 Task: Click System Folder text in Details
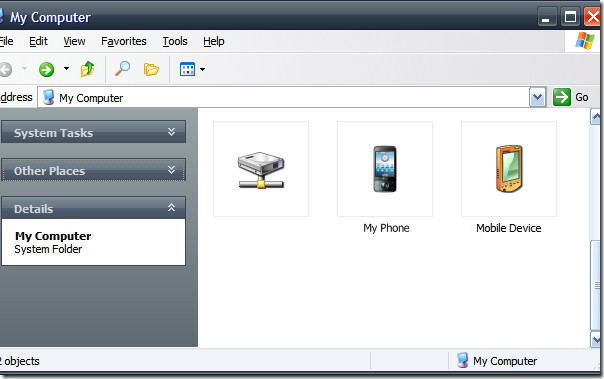click(48, 249)
